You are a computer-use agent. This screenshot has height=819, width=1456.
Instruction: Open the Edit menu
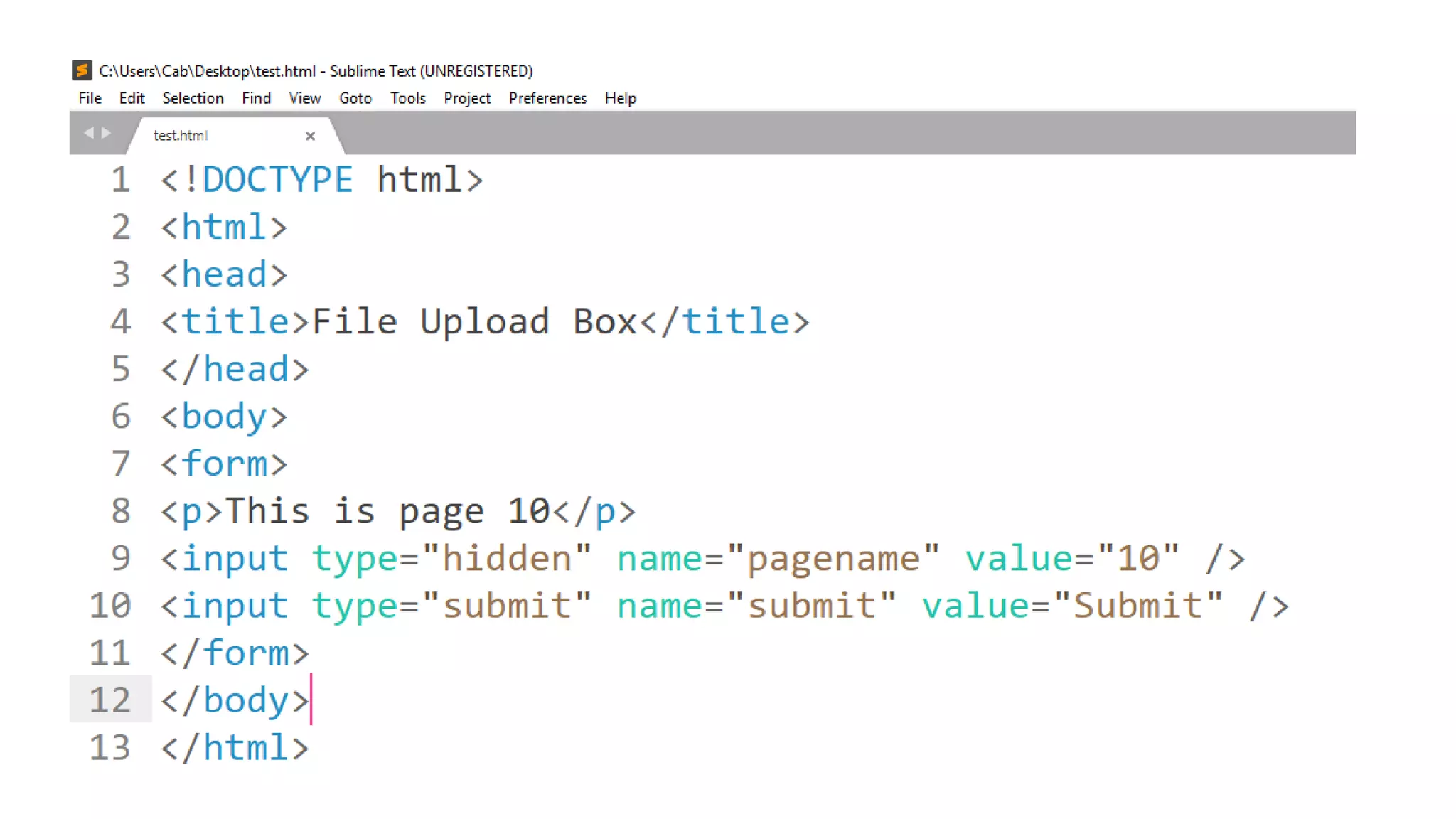click(x=132, y=98)
